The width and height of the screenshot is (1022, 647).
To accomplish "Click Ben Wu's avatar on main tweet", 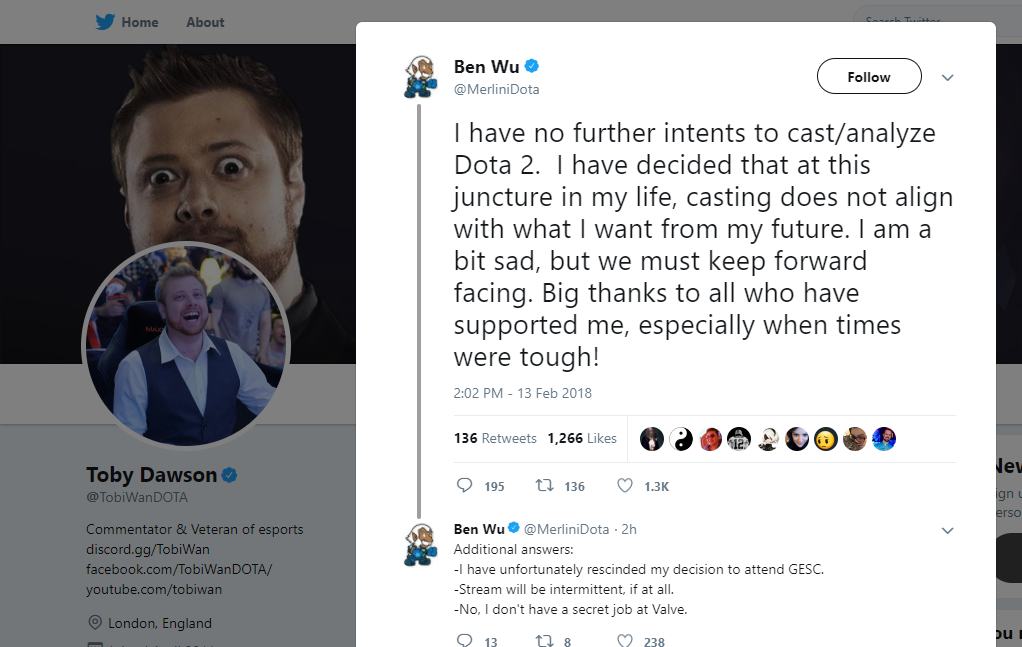I will click(420, 77).
